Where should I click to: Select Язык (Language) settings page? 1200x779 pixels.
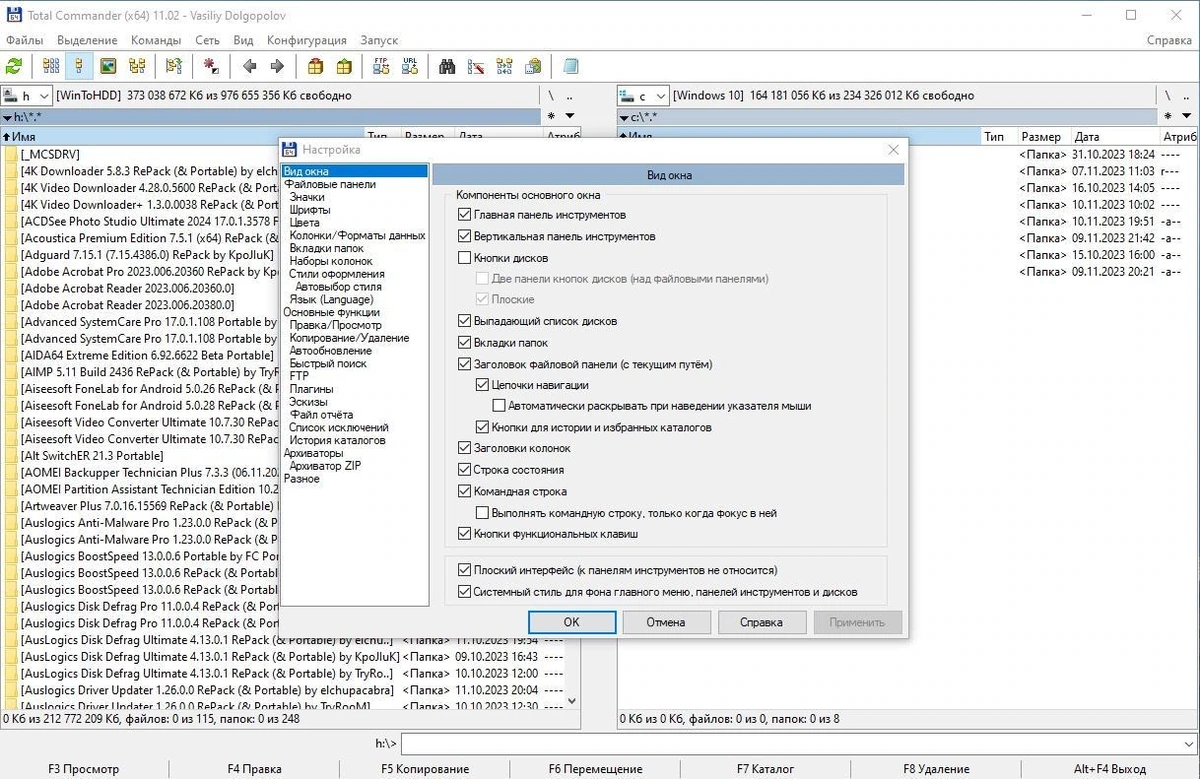pos(331,300)
